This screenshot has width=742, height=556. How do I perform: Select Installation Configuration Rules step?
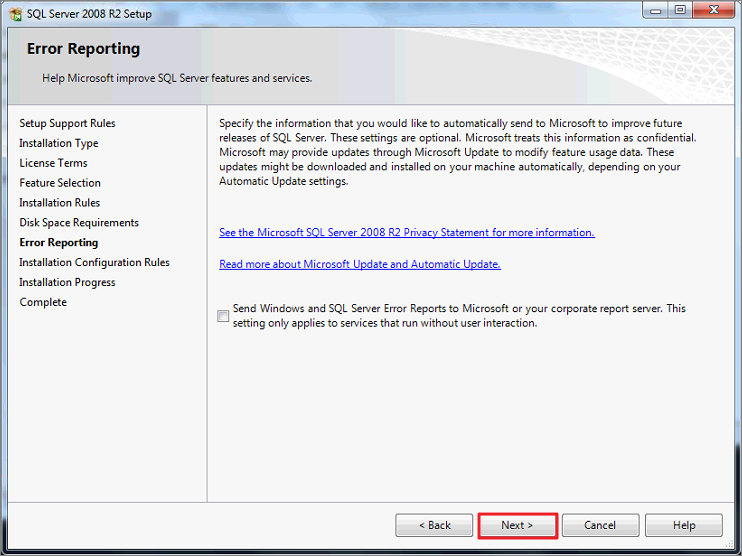94,262
